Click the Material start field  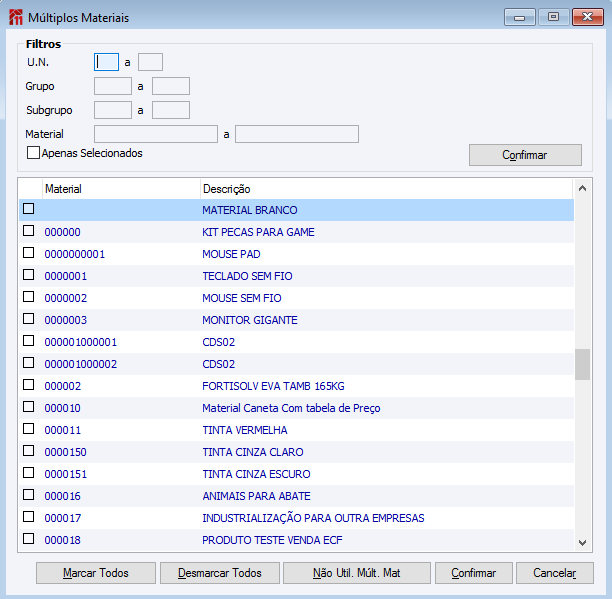point(156,134)
